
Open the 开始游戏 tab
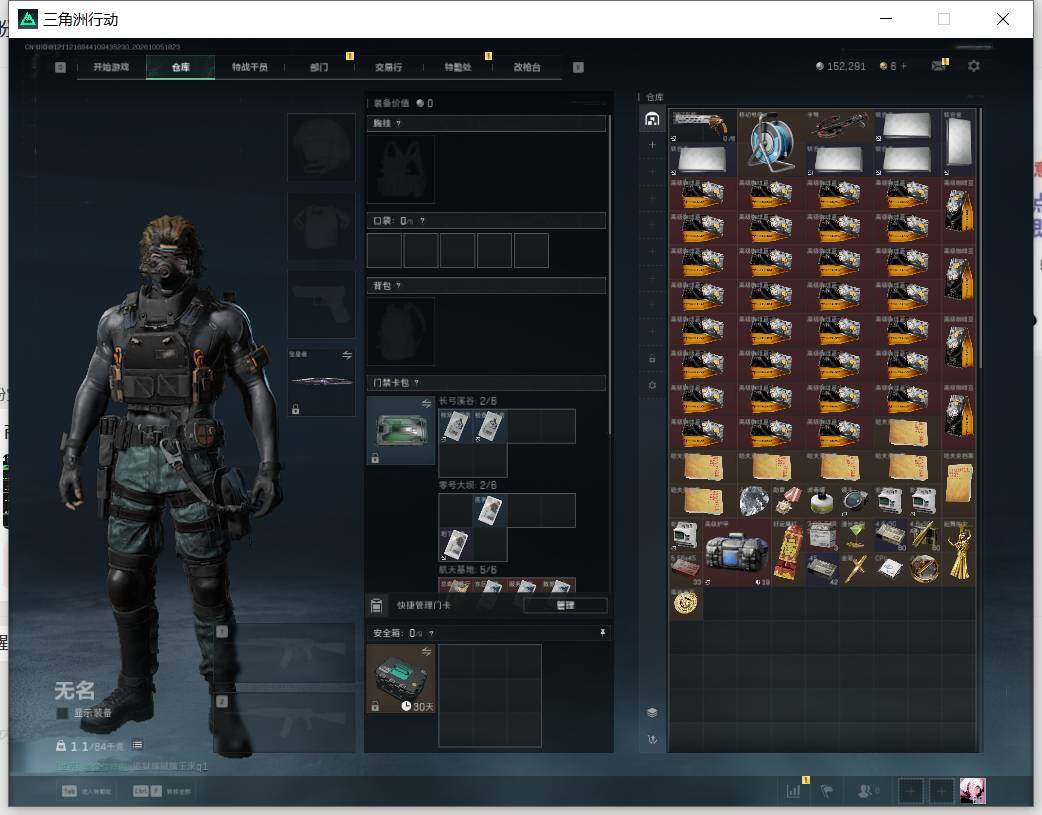tap(111, 67)
